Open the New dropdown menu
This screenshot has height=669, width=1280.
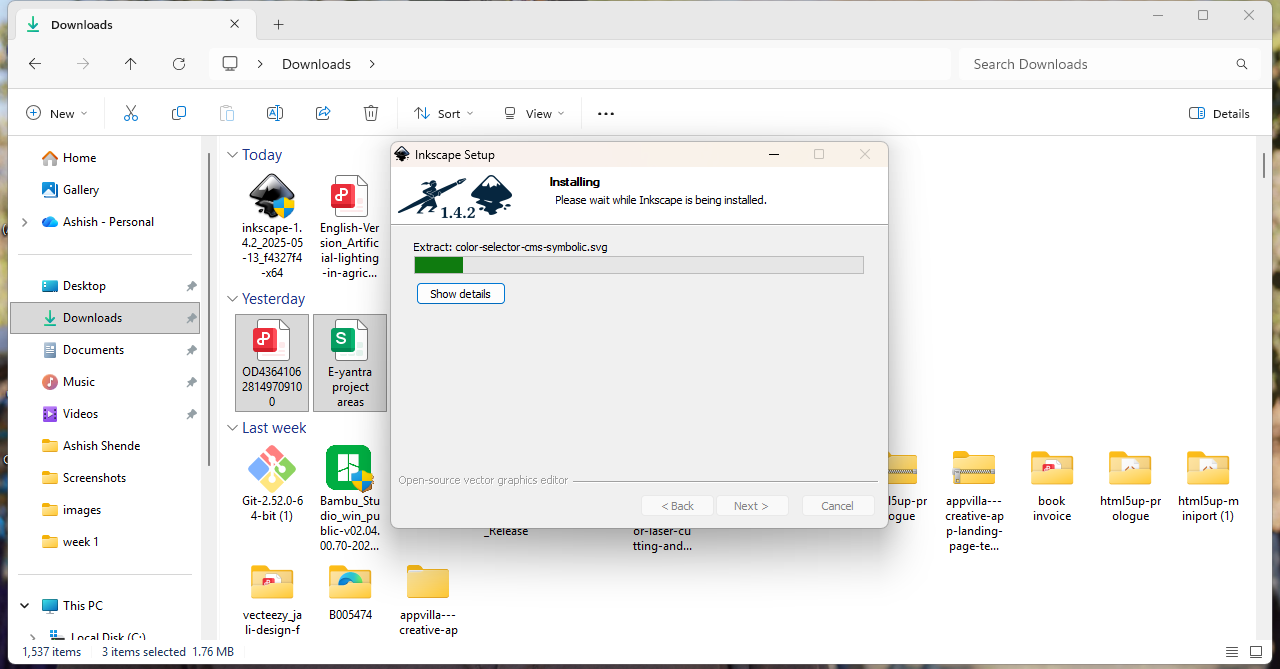(x=56, y=113)
